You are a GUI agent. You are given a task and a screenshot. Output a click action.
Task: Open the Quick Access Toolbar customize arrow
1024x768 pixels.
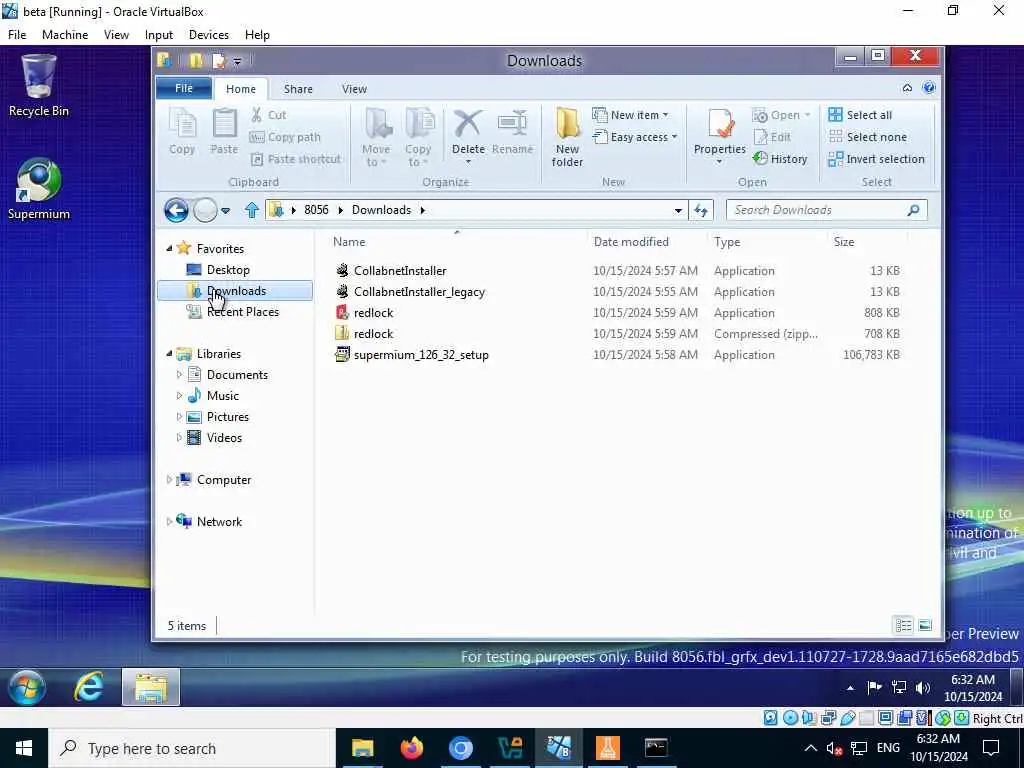tap(238, 61)
